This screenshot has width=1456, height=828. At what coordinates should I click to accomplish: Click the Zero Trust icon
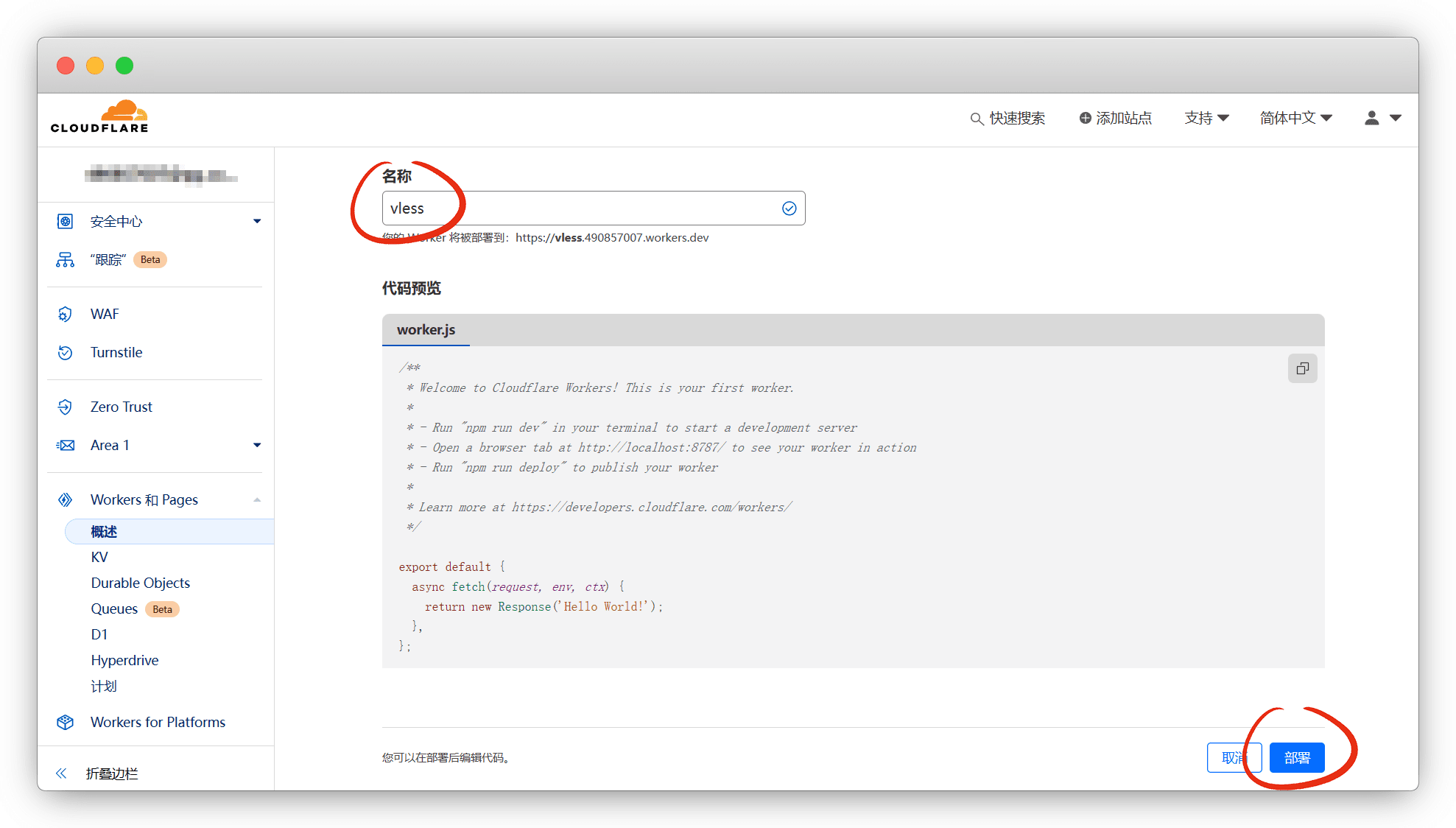(65, 407)
